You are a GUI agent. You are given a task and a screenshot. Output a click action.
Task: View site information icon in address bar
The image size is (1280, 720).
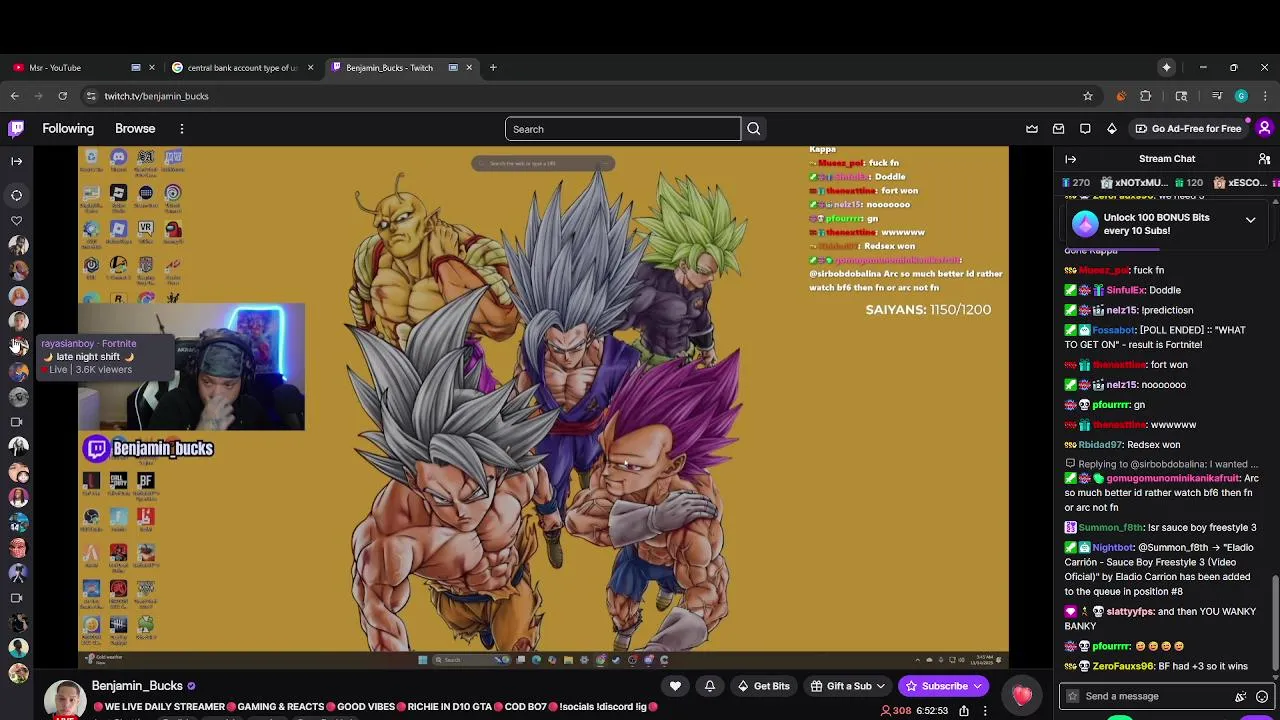[x=90, y=96]
